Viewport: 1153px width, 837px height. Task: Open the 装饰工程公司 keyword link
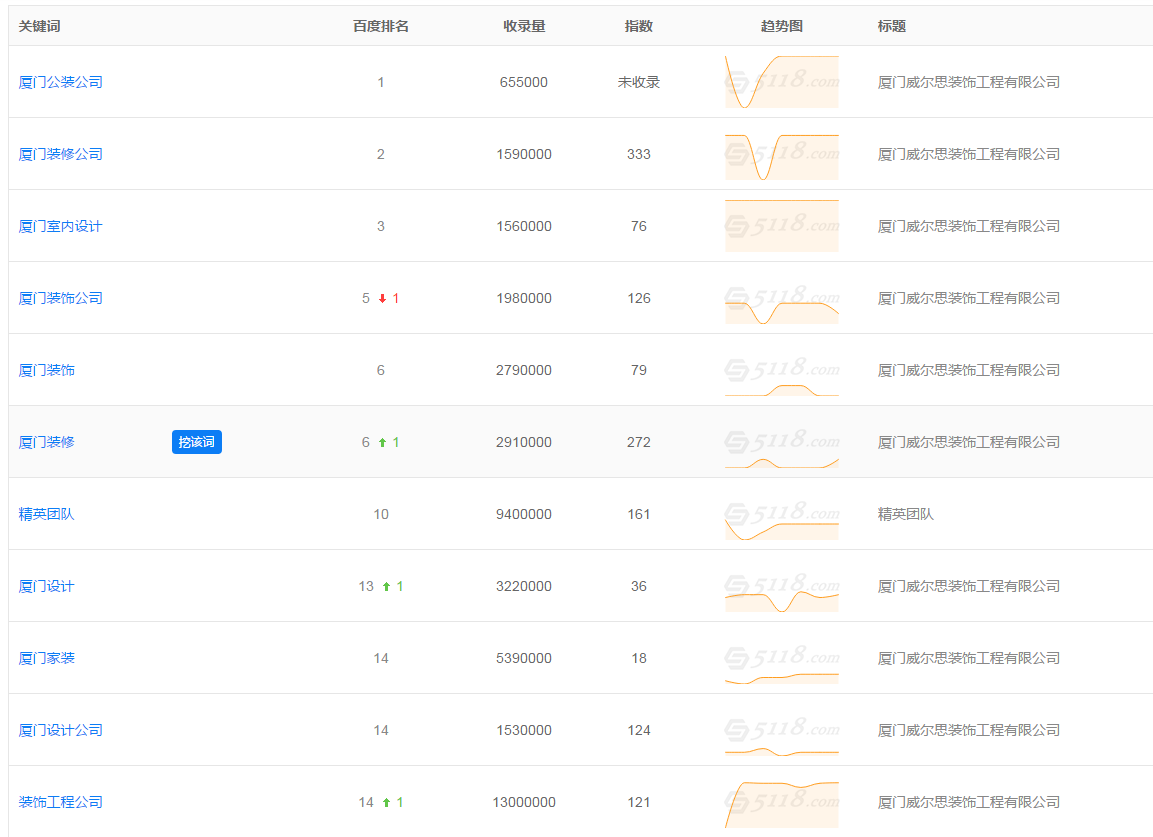coord(60,803)
